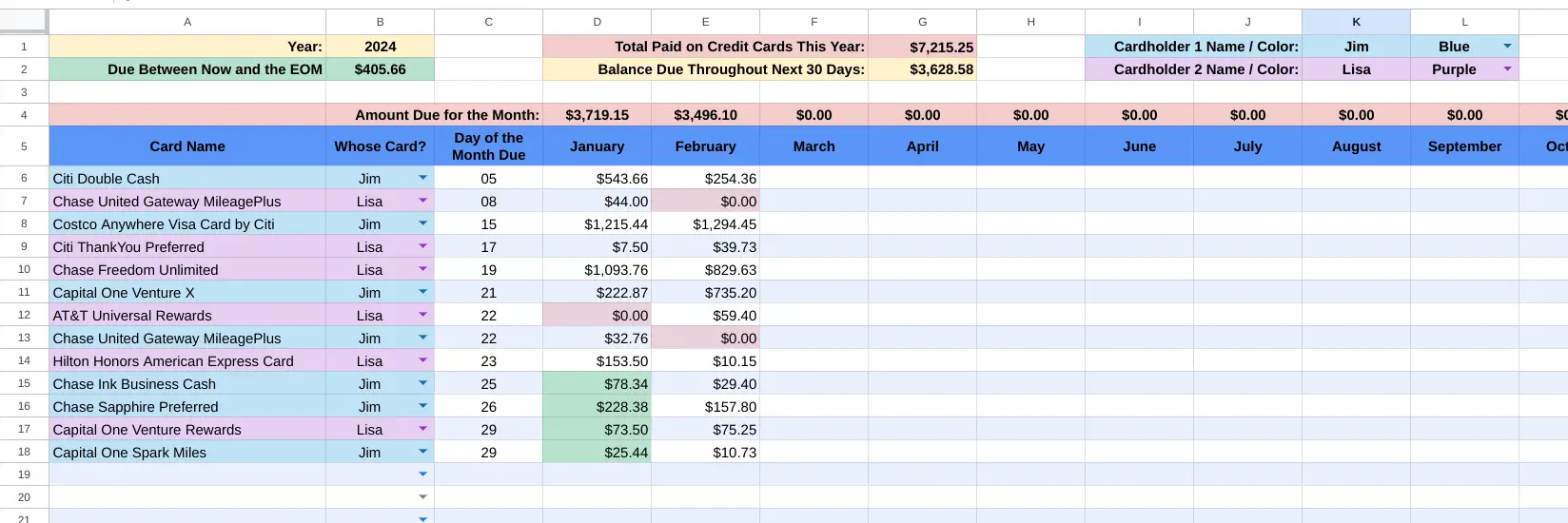Select row 12 header
Image resolution: width=1568 pixels, height=523 pixels.
24,315
